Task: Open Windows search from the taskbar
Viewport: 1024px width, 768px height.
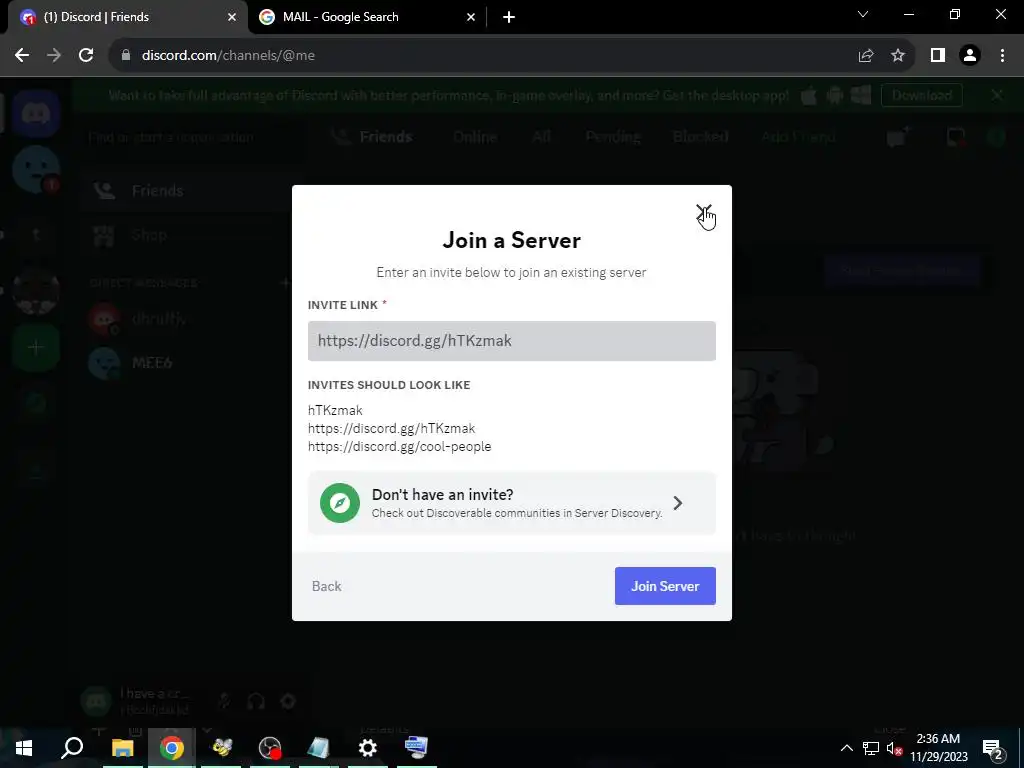Action: [x=72, y=748]
